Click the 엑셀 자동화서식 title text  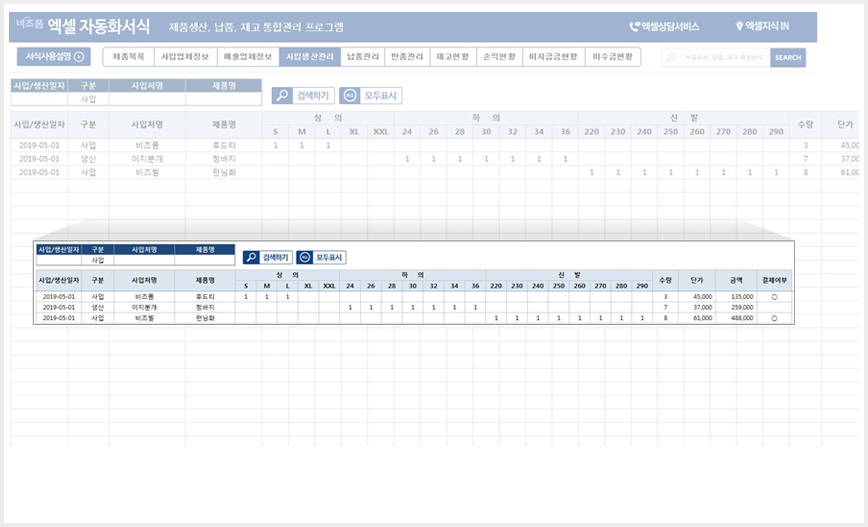point(99,26)
